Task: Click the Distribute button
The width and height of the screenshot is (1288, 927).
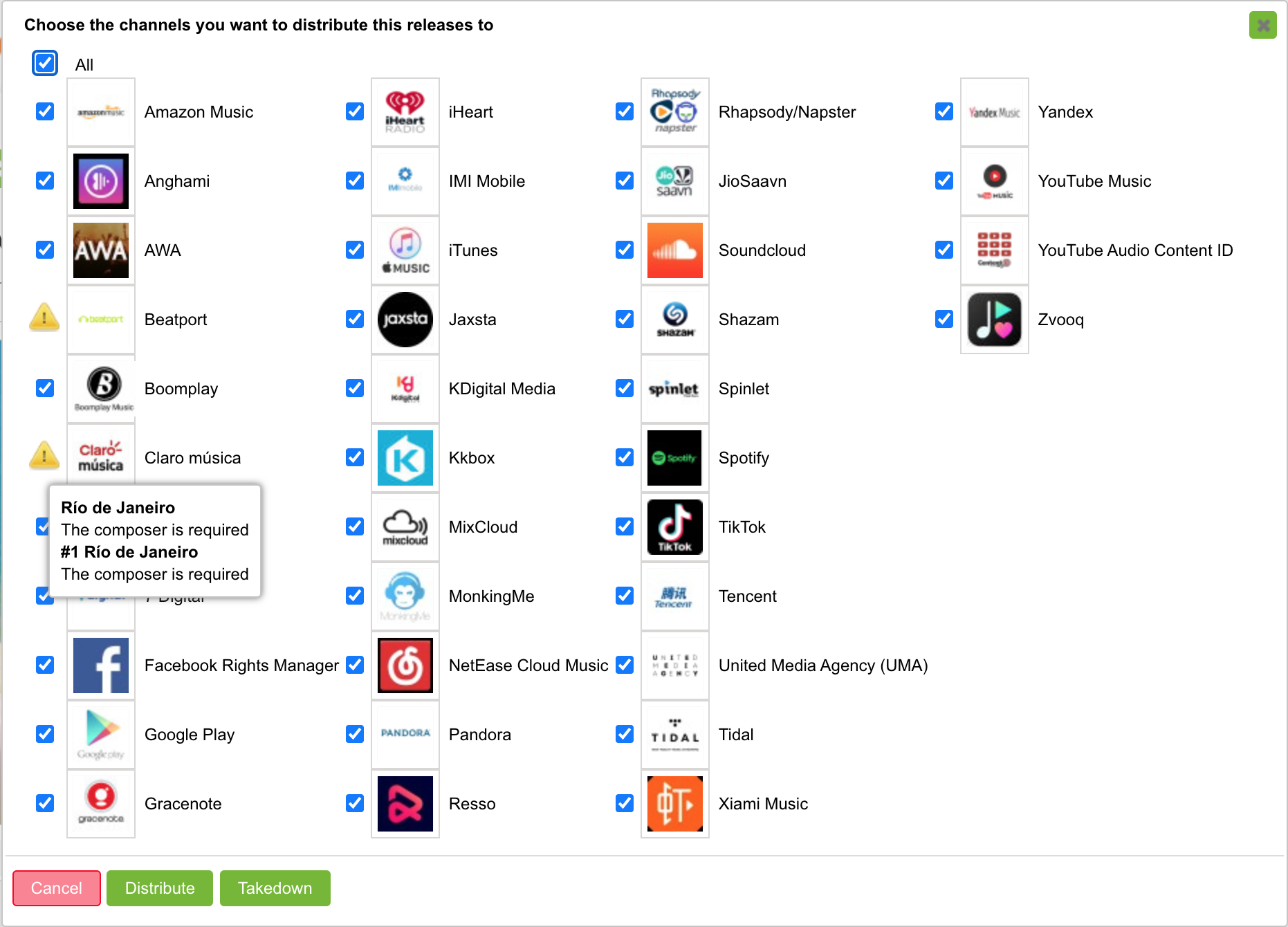Action: 160,888
